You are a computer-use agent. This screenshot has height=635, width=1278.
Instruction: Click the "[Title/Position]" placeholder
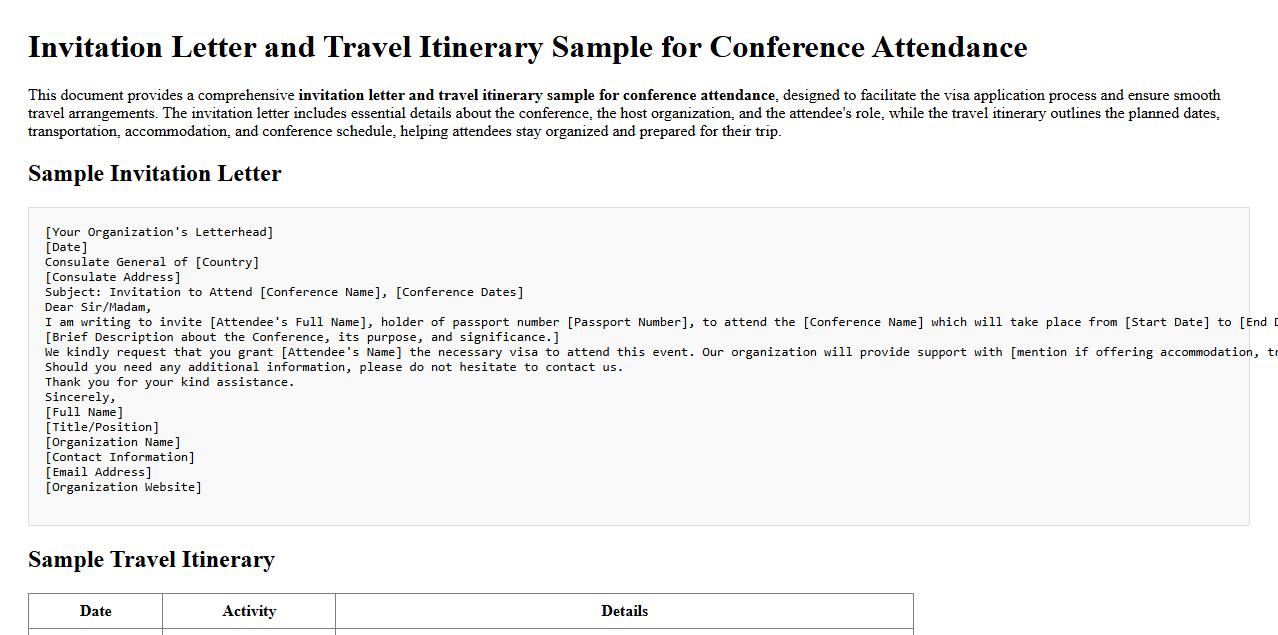101,427
